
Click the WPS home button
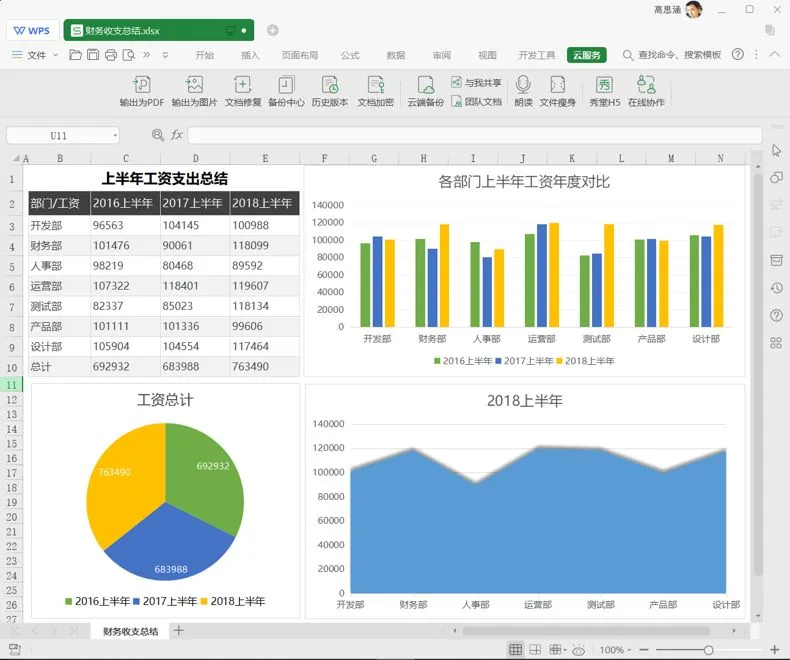(x=32, y=30)
